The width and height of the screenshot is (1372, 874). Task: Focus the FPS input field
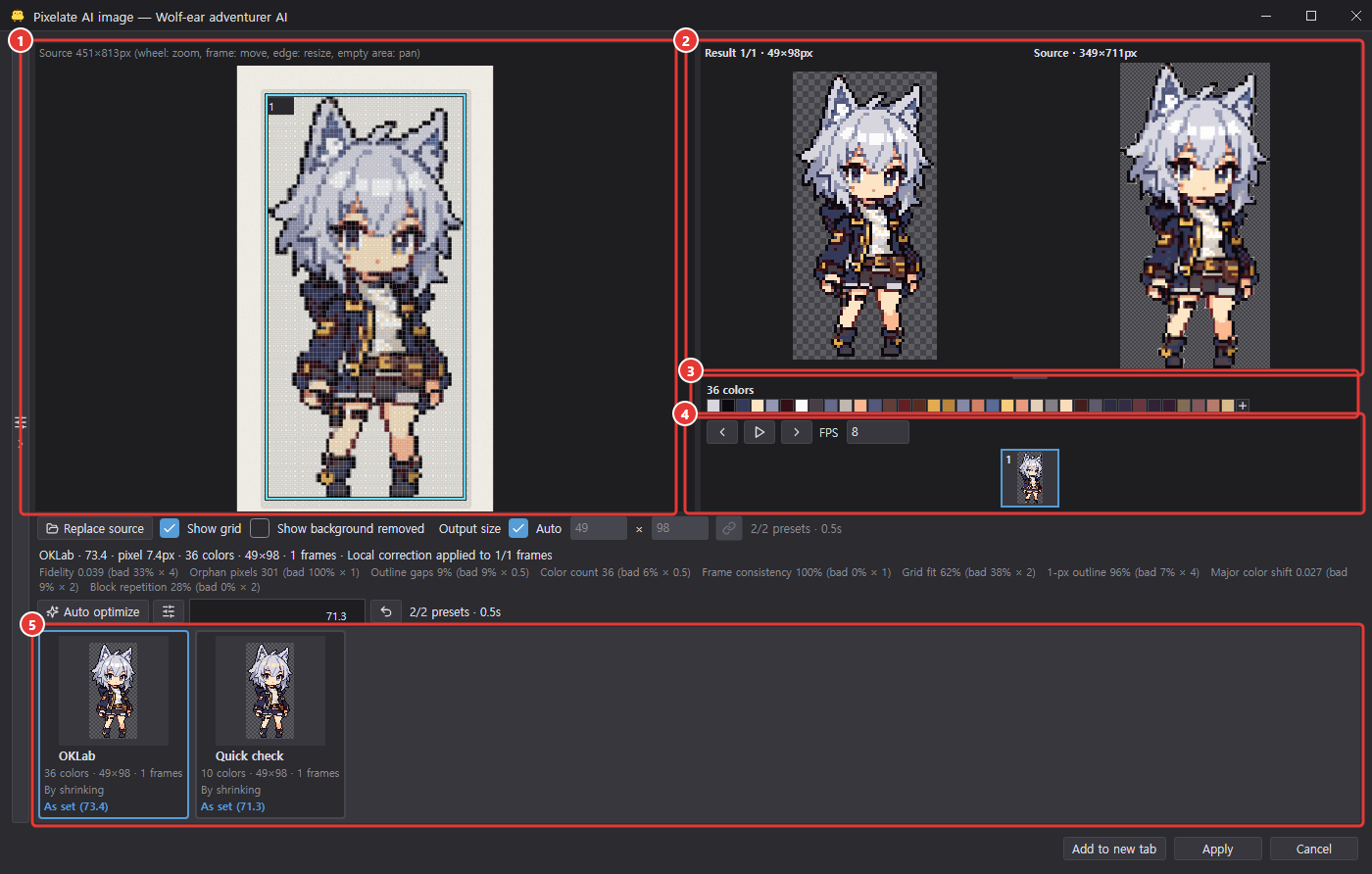(877, 432)
